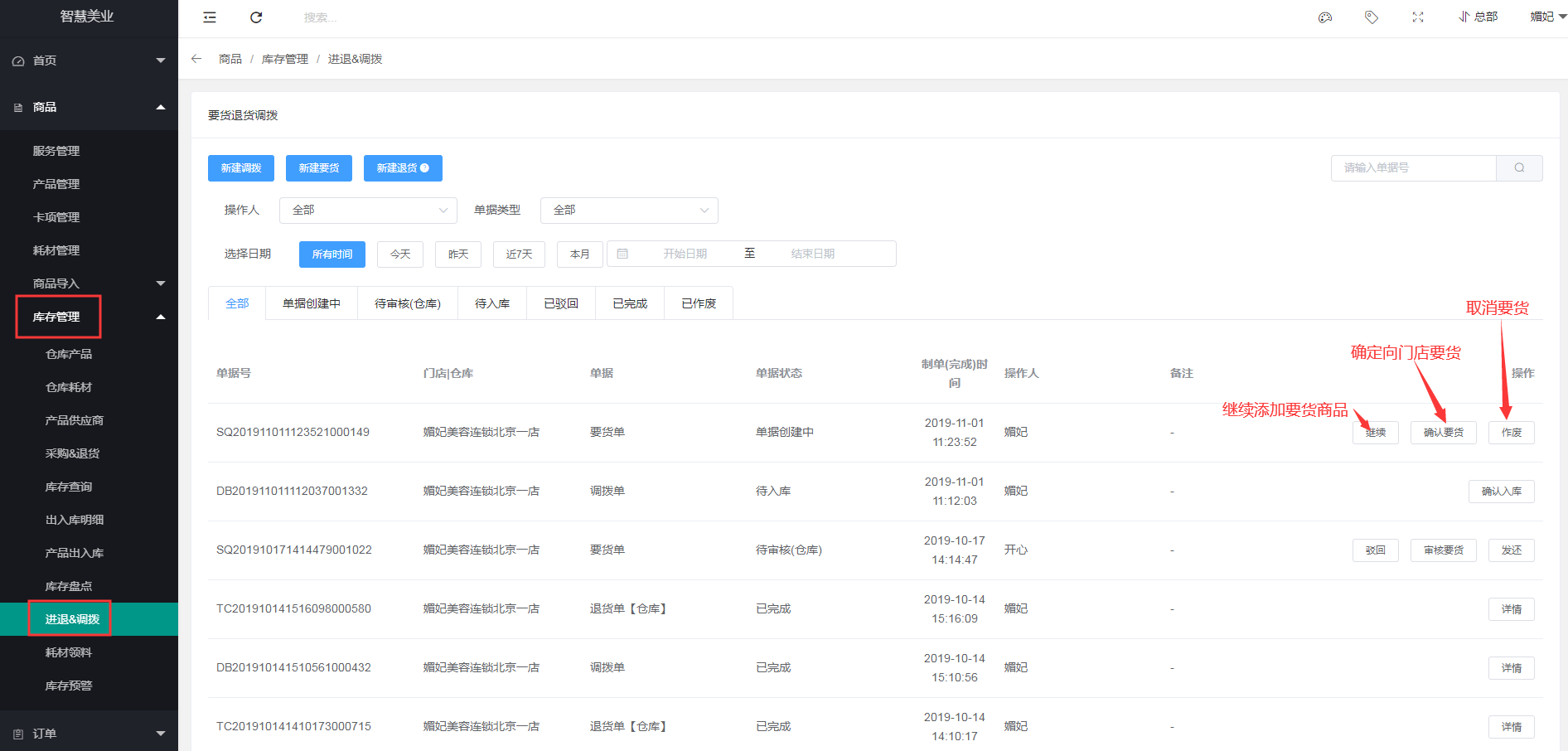Click the back arrow in breadcrumb

point(196,59)
